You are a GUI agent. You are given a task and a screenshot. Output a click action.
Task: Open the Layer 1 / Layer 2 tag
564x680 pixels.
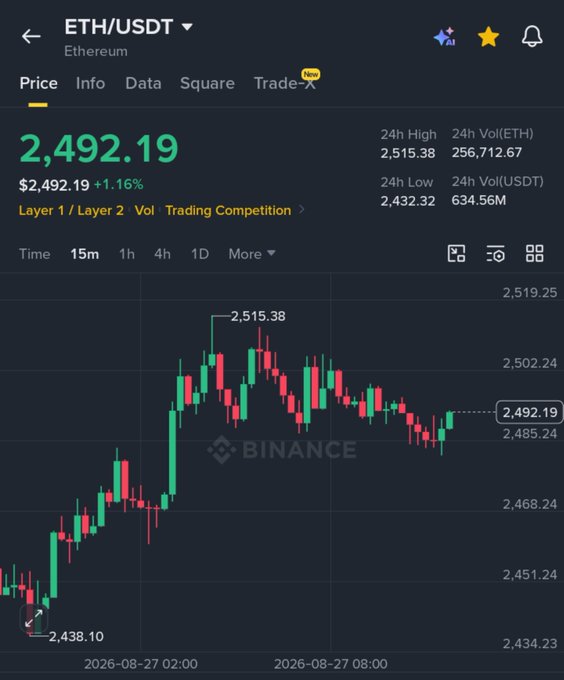(x=71, y=210)
